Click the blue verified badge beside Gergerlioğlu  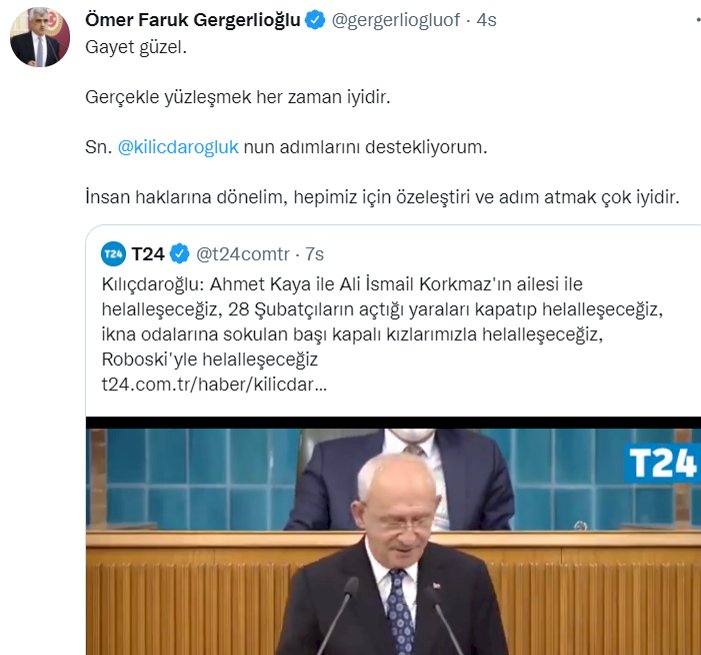click(x=315, y=21)
